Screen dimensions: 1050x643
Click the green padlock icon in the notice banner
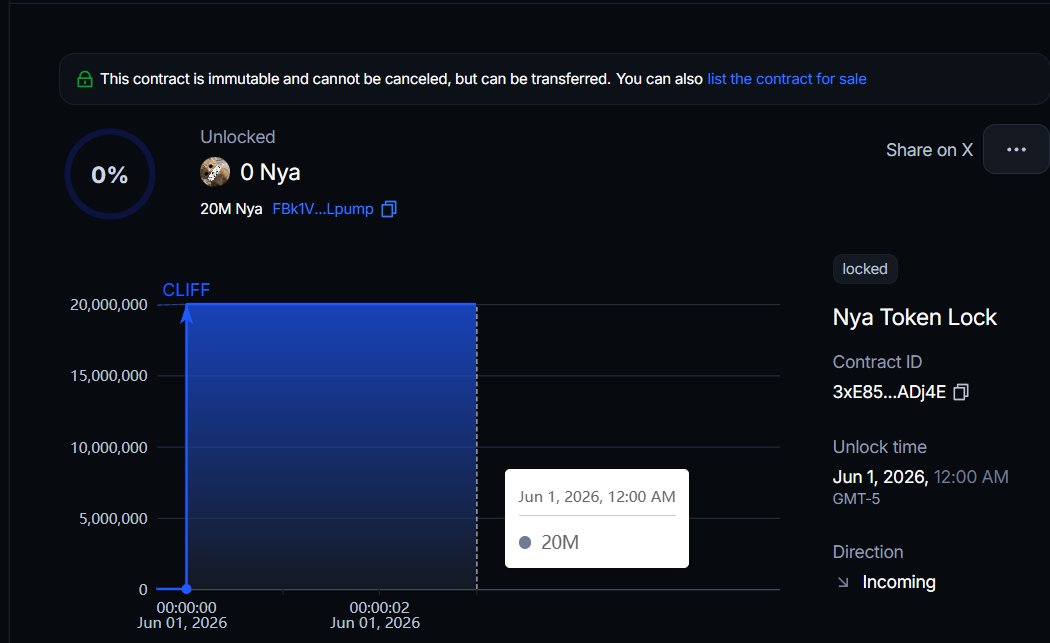click(x=85, y=77)
